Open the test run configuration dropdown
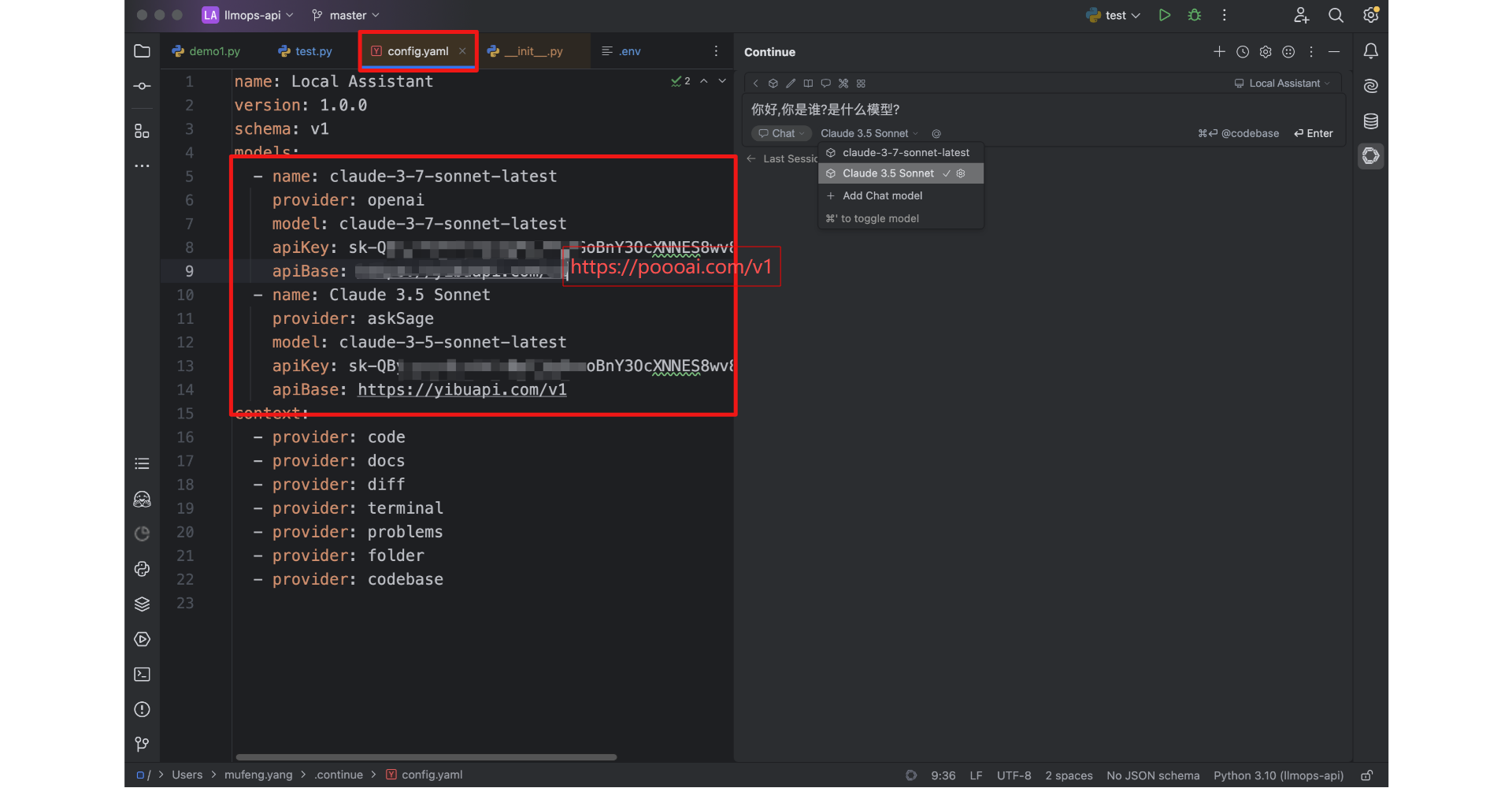This screenshot has width=1512, height=788. click(1114, 15)
